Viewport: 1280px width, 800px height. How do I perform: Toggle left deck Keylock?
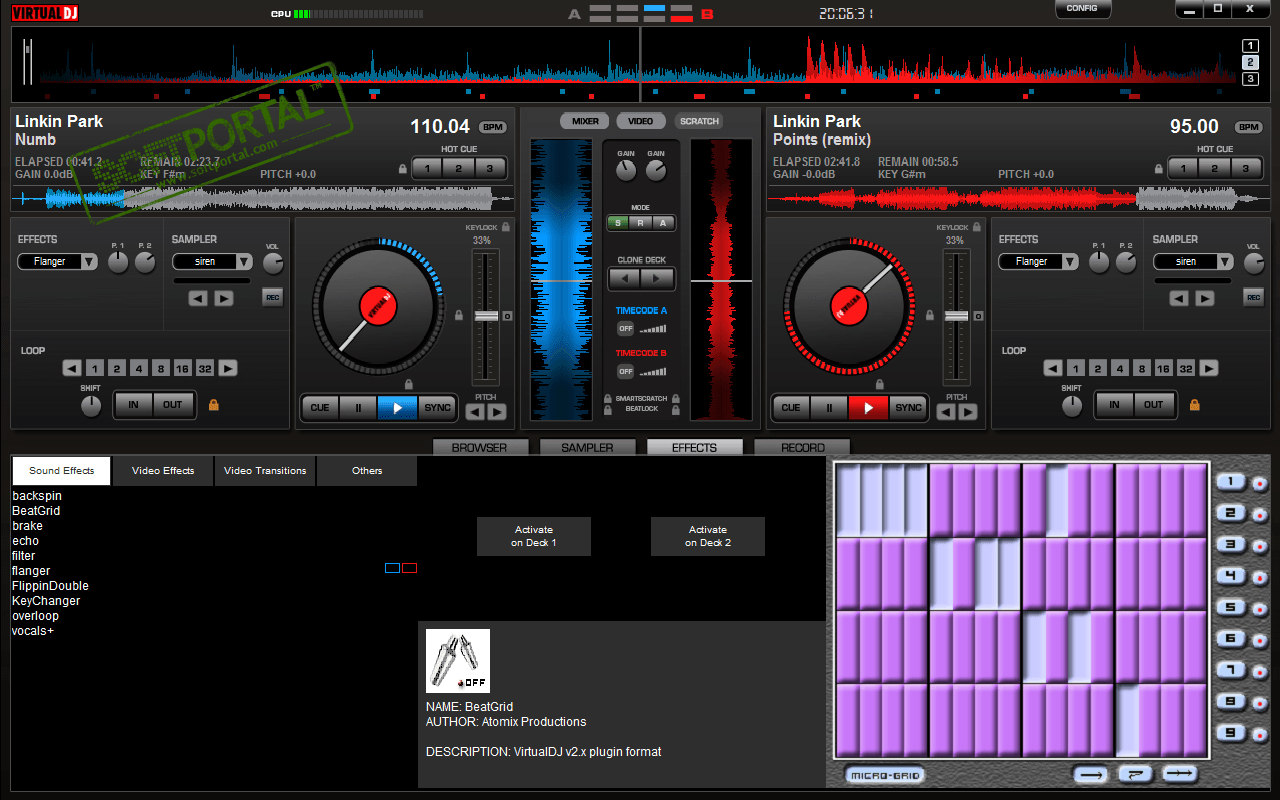506,228
